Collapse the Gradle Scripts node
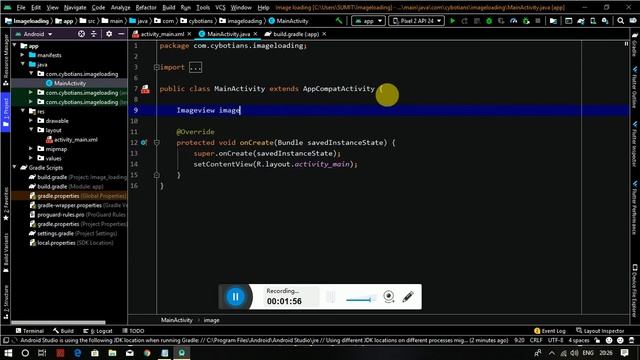Screen dimensions: 640x360 point(15,167)
